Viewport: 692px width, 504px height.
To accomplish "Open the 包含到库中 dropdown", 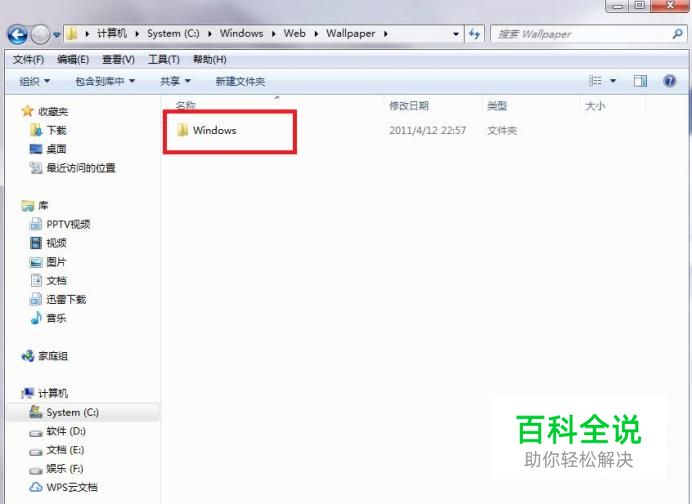I will (105, 82).
